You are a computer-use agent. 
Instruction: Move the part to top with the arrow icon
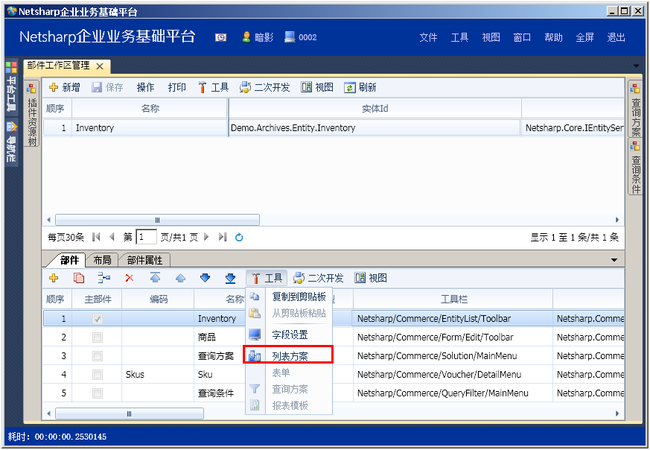pyautogui.click(x=155, y=278)
